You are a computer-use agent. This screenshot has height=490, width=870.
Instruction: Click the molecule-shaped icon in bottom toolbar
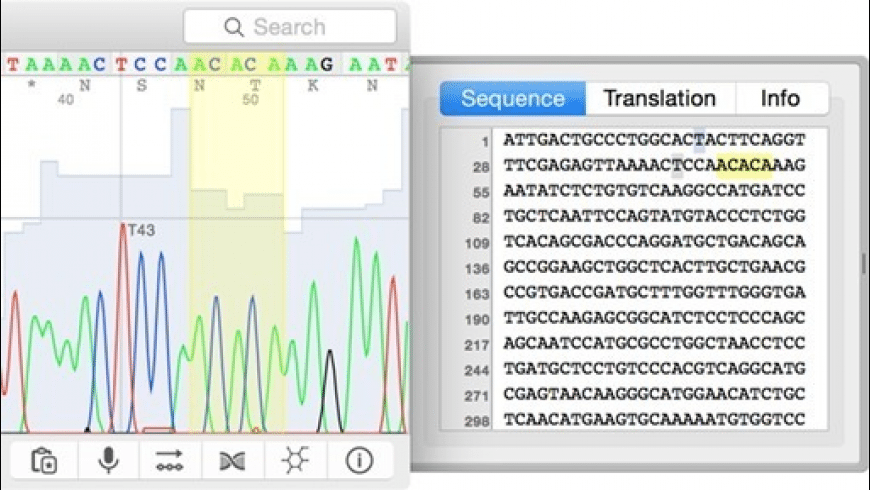296,460
